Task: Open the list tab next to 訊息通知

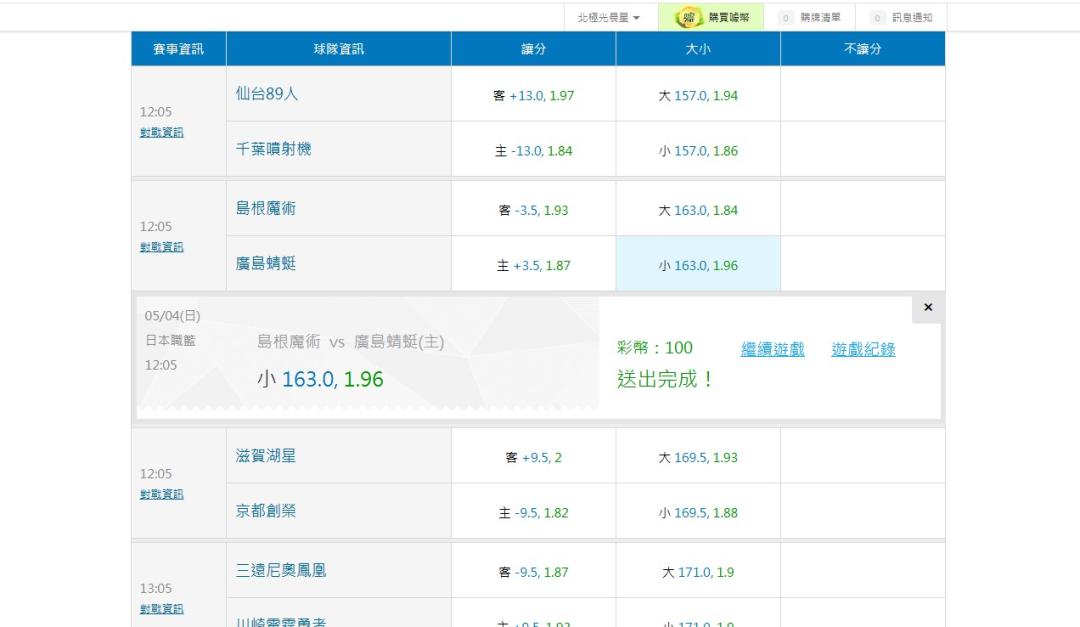Action: pyautogui.click(x=810, y=18)
